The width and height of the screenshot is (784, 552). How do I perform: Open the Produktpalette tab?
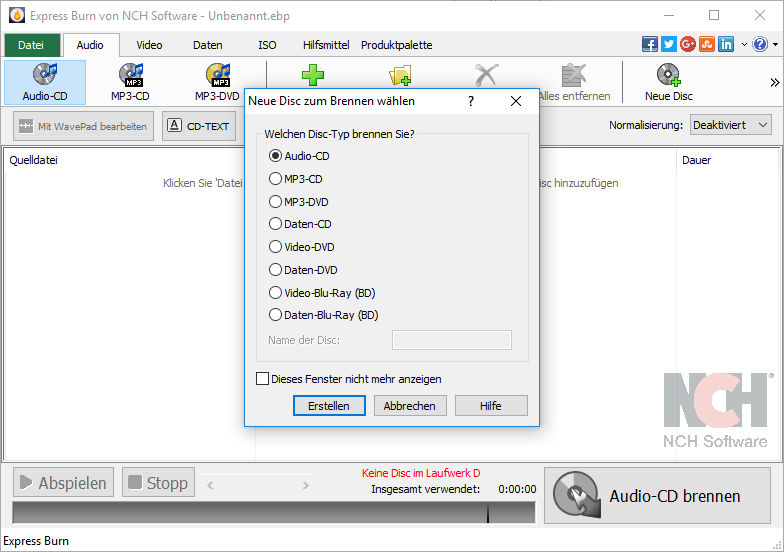[396, 45]
